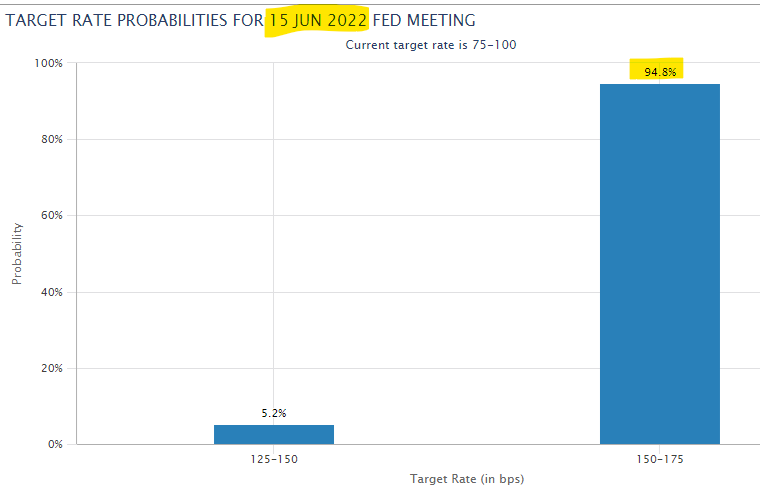Click the vertical 'Probability' axis title

point(17,253)
